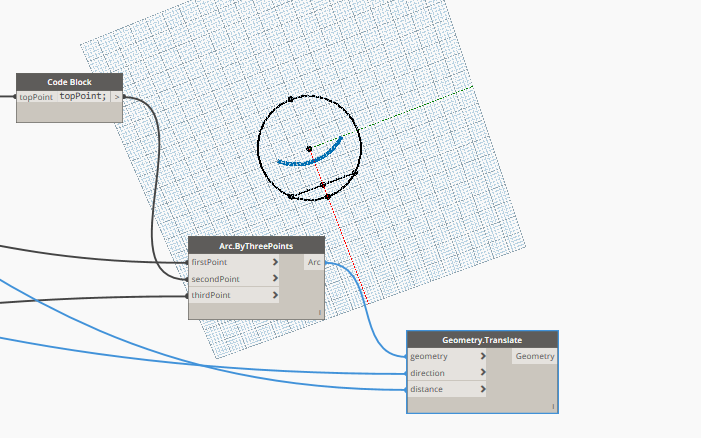Click the firstPoint input label
This screenshot has height=438, width=701.
point(209,262)
